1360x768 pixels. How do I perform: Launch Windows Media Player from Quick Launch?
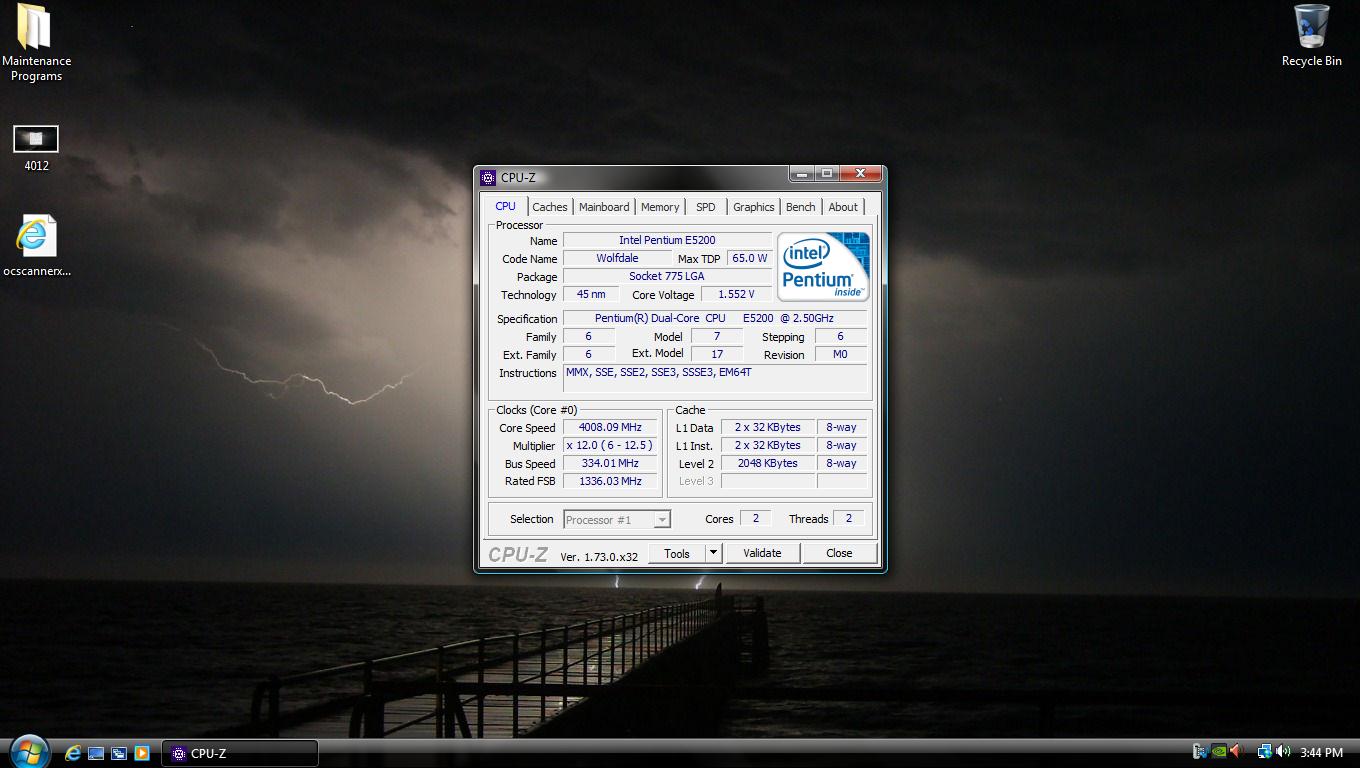(x=141, y=753)
